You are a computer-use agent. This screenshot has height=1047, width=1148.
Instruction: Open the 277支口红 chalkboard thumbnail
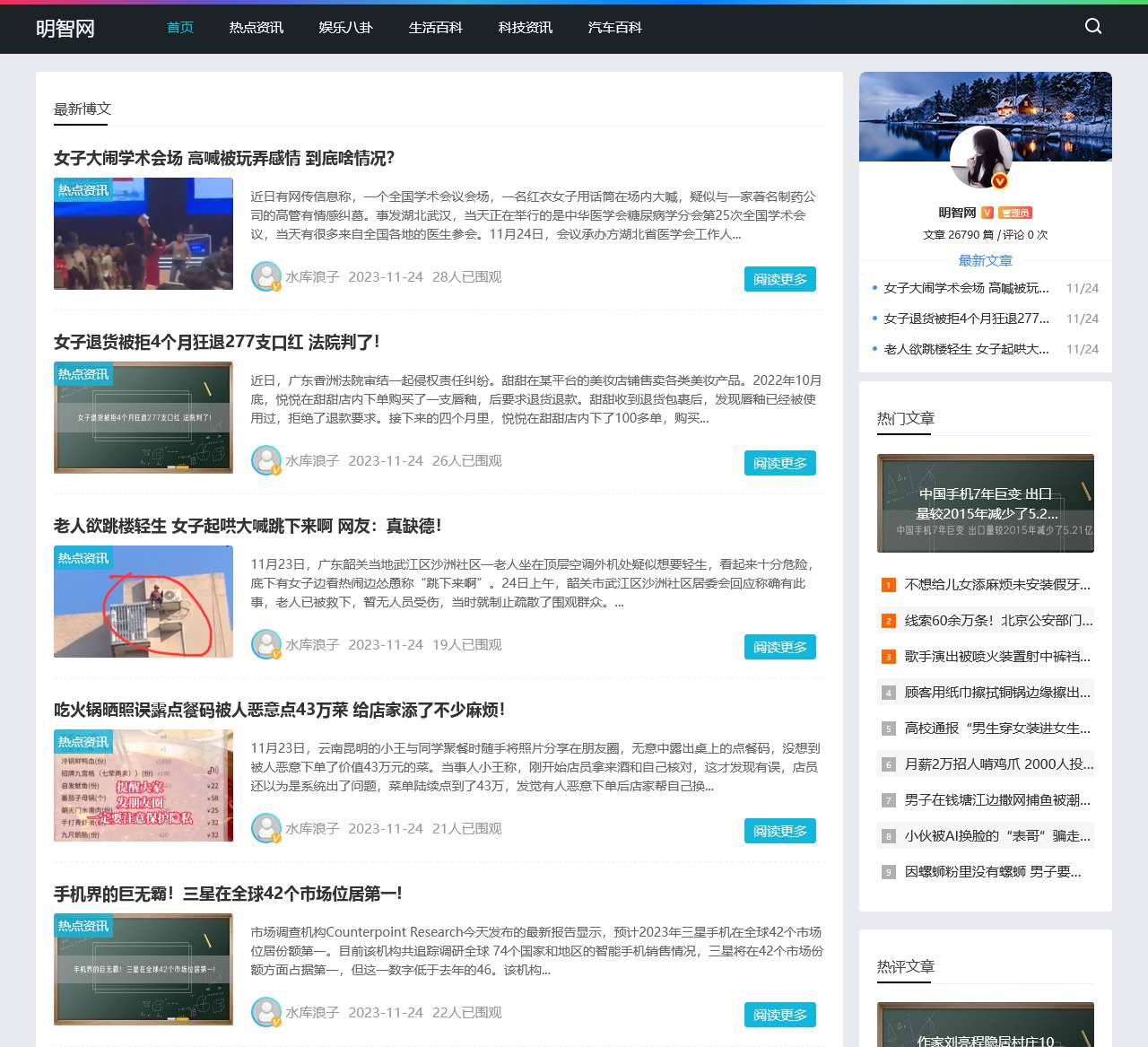(x=143, y=417)
